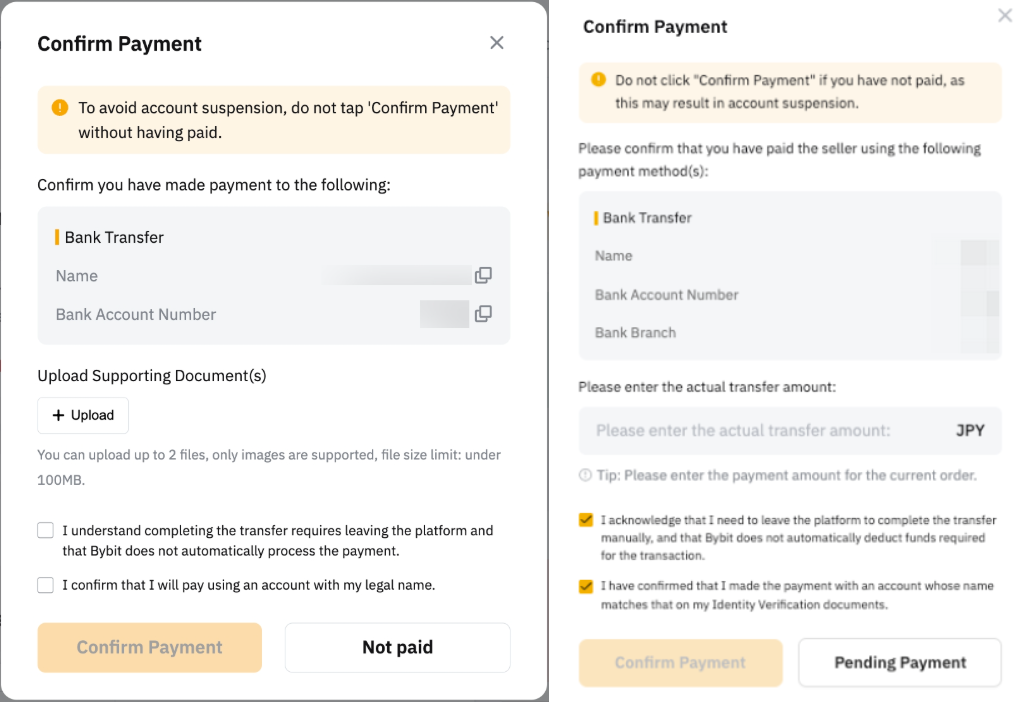Focus the actual transfer amount field

click(760, 431)
